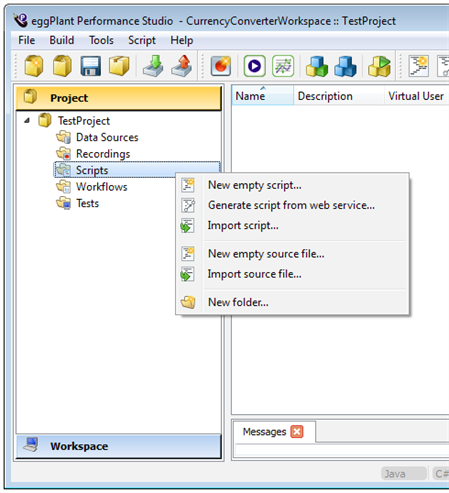Viewport: 449px width, 493px height.
Task: Click the new script toolbar icon with sparkle
Action: click(419, 66)
